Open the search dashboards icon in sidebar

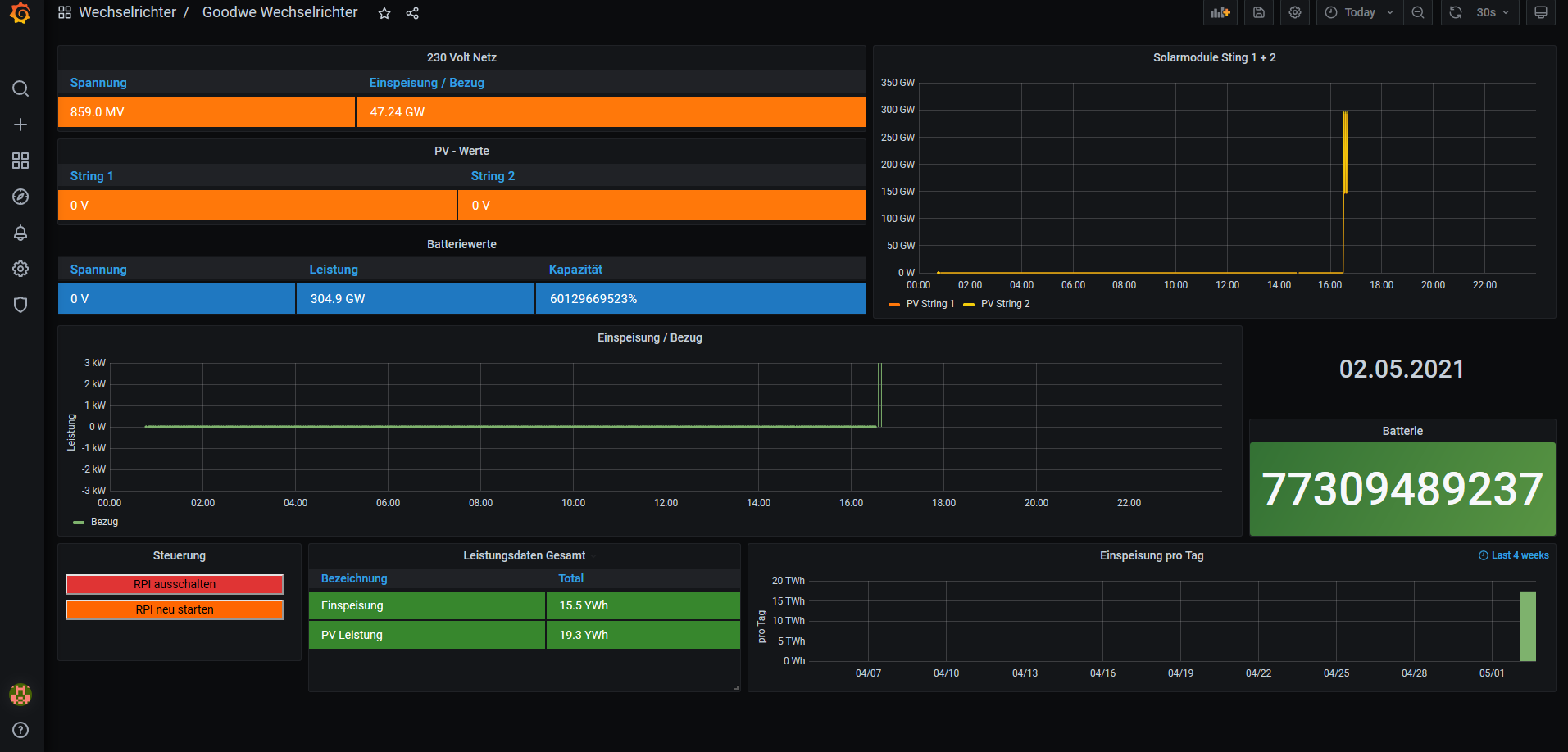click(x=20, y=88)
